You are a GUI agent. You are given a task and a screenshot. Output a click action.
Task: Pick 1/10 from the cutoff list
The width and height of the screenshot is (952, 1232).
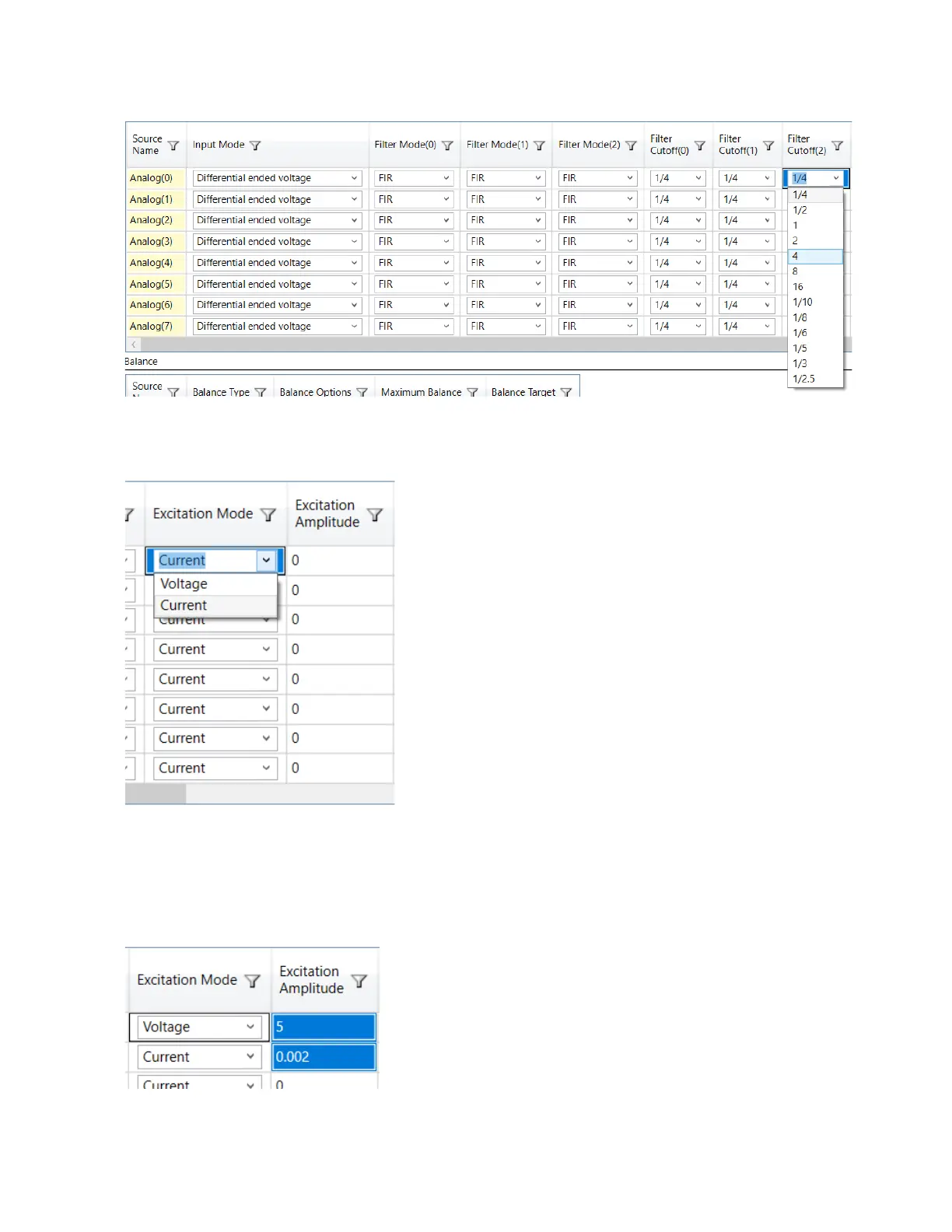815,302
